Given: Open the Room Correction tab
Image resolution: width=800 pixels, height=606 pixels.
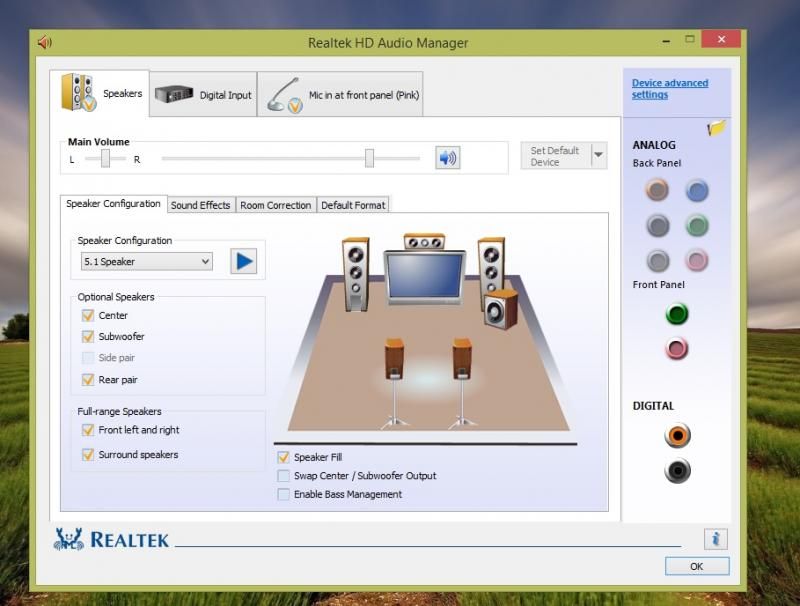Looking at the screenshot, I should 276,205.
